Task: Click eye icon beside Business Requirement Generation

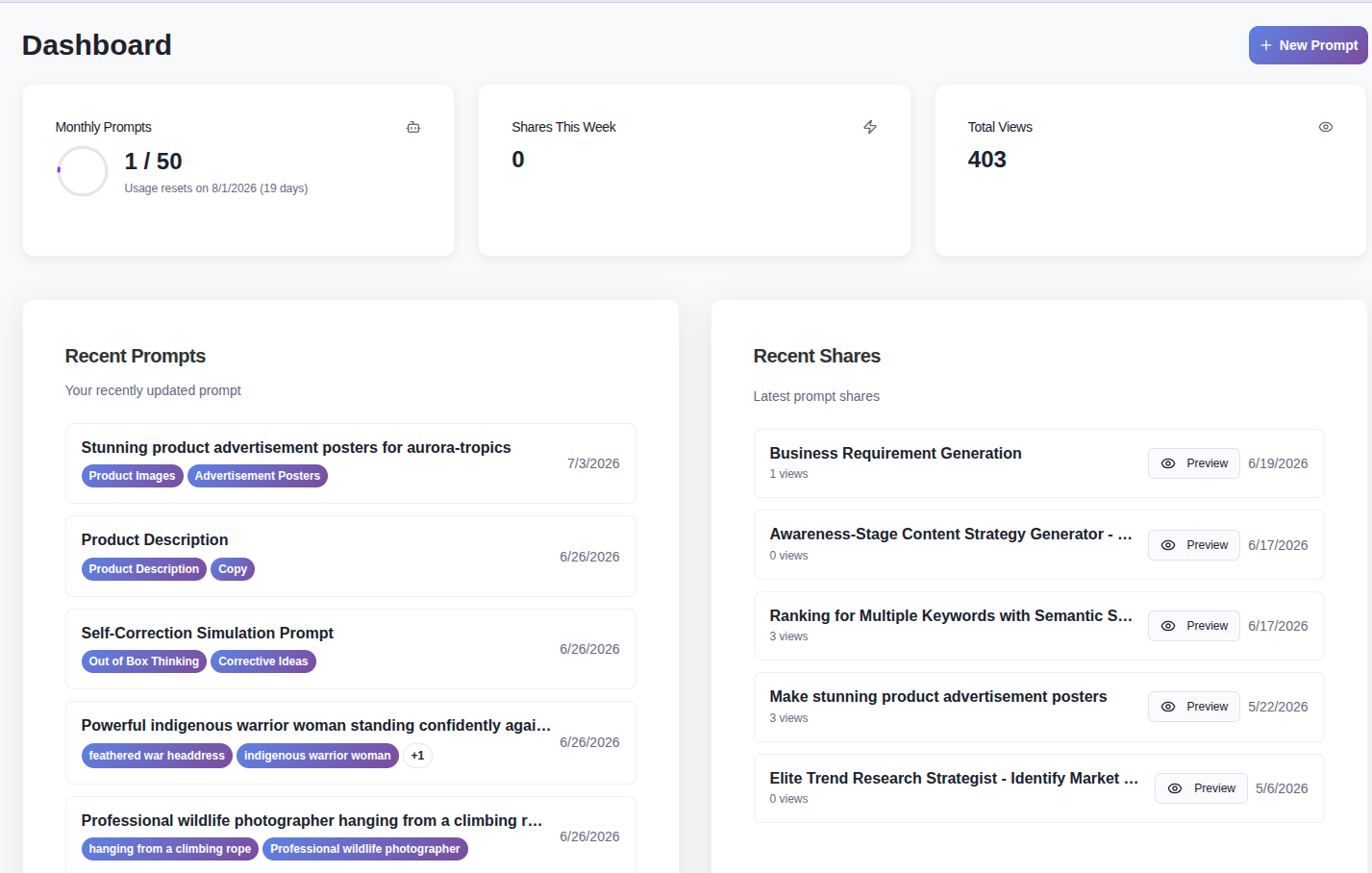Action: [x=1168, y=463]
